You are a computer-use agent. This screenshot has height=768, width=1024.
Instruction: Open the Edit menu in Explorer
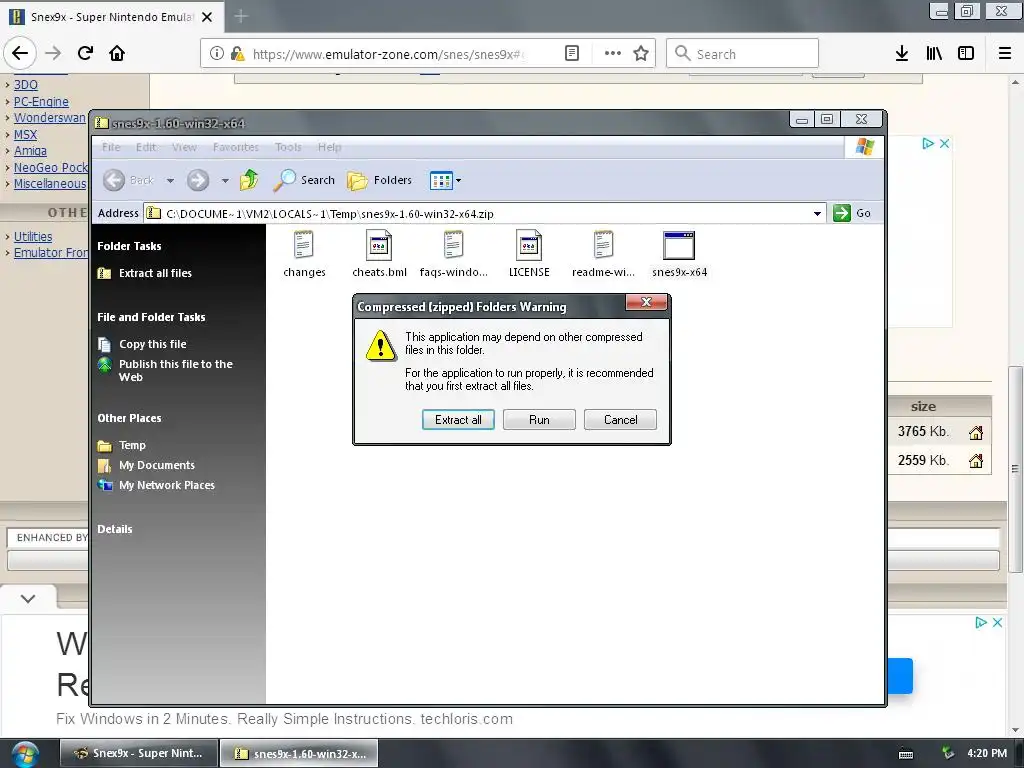click(x=146, y=148)
